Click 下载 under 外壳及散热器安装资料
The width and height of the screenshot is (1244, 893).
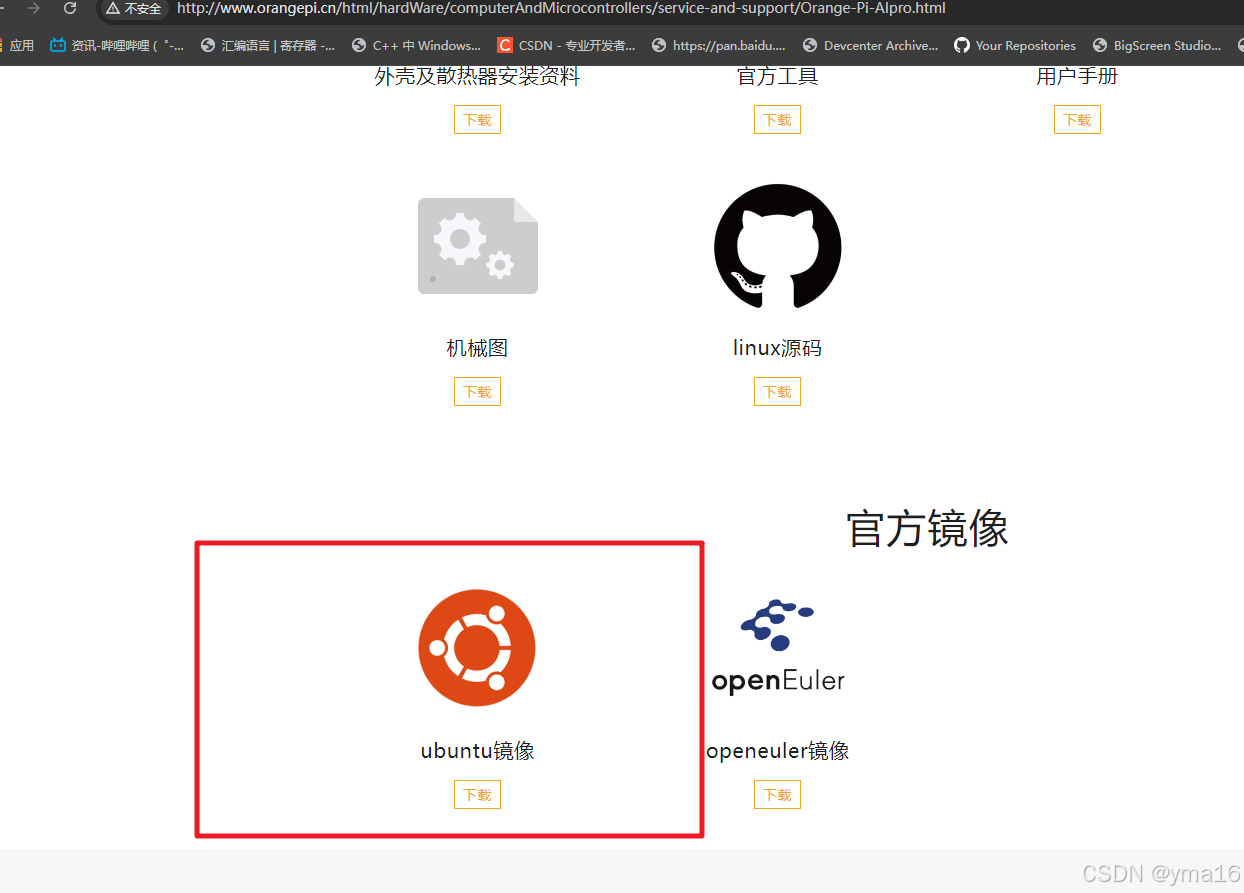(x=477, y=120)
